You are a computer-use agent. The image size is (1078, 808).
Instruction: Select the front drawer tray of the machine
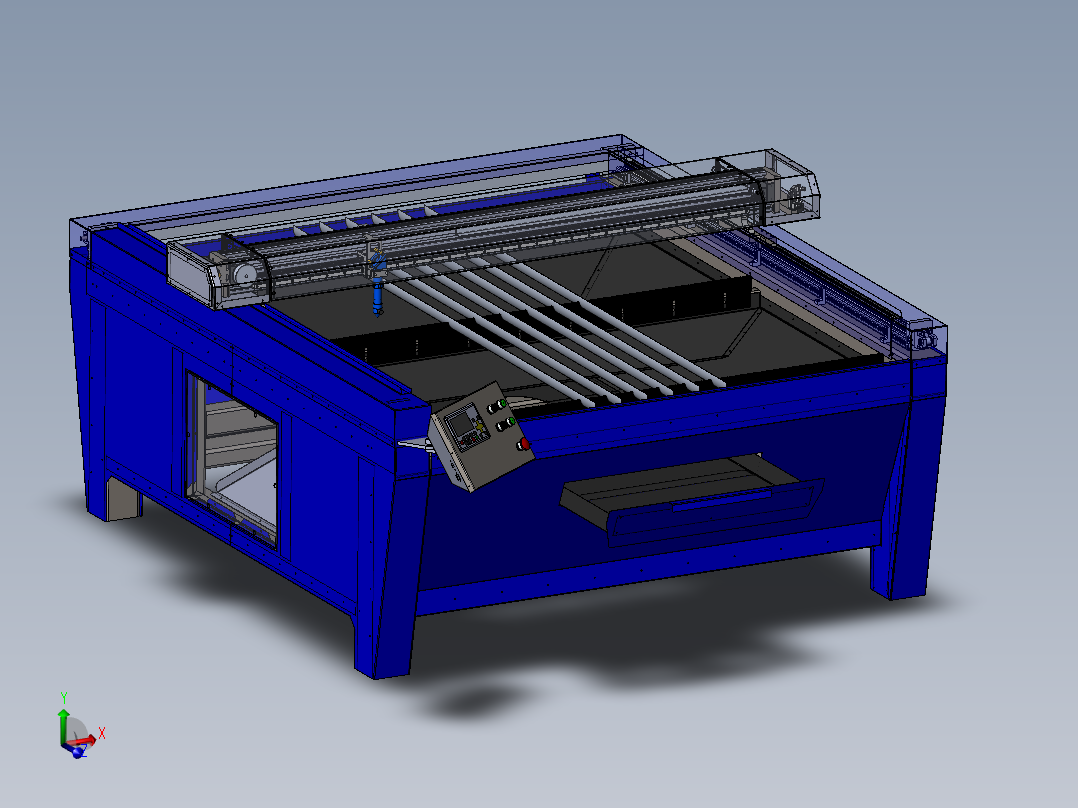[x=693, y=499]
